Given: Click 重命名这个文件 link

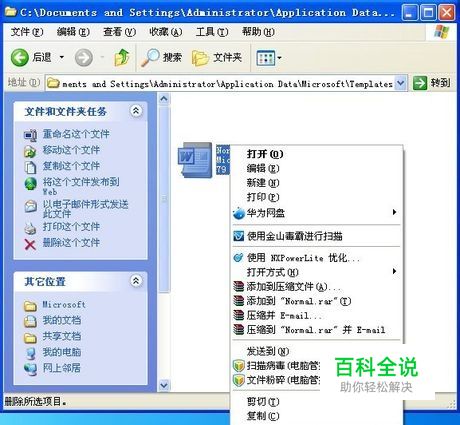Looking at the screenshot, I should click(x=76, y=134).
